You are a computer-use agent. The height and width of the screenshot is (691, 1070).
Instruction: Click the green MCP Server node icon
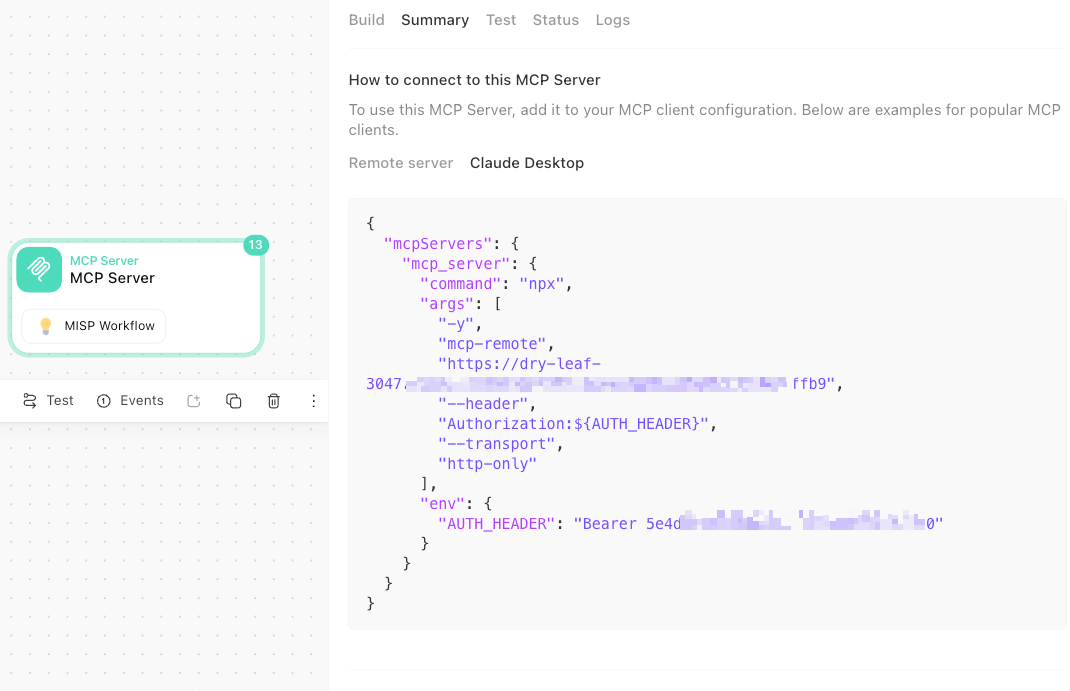tap(39, 269)
